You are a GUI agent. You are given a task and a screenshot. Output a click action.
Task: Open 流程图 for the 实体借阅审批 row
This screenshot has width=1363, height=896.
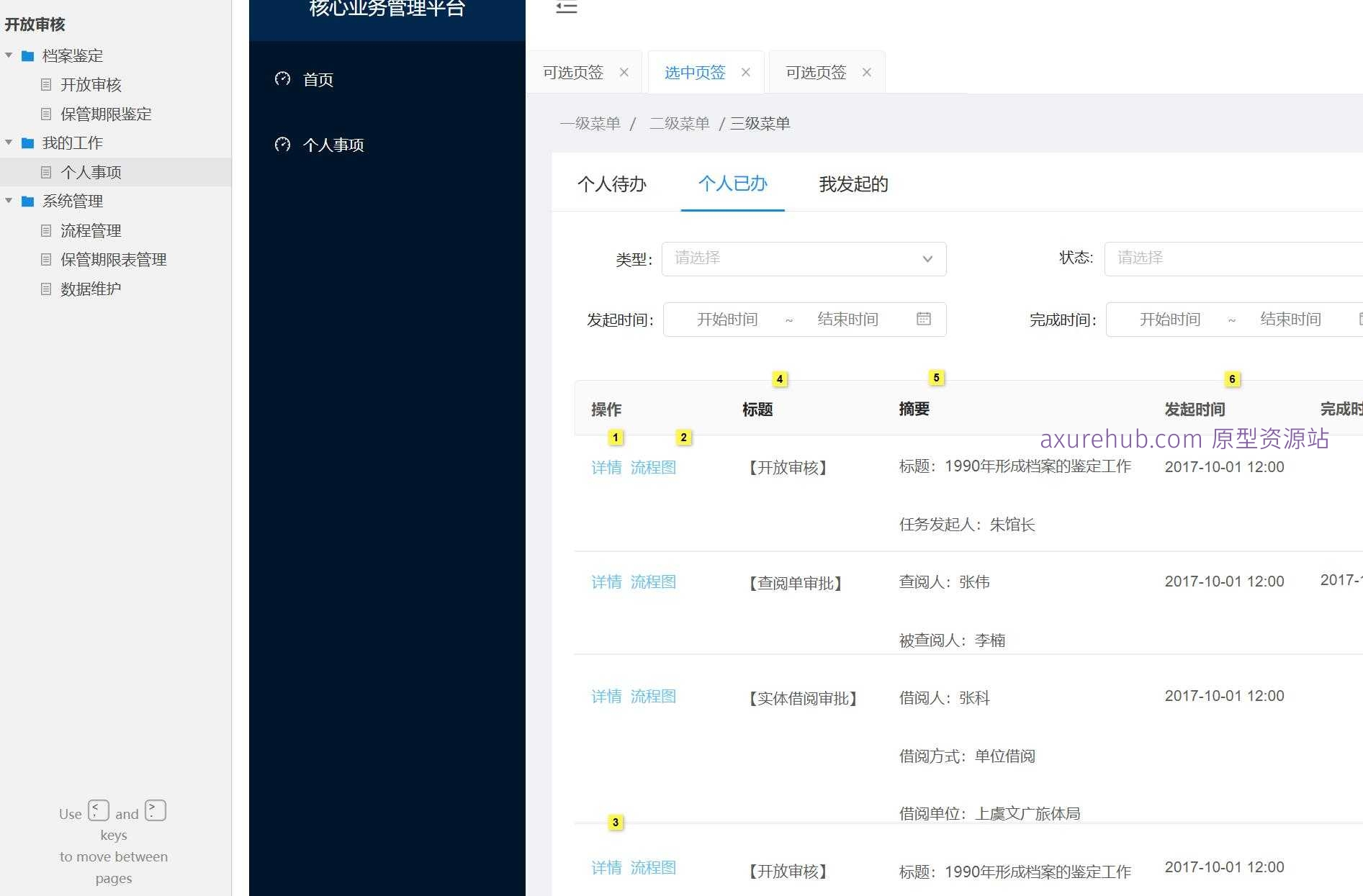pos(654,696)
